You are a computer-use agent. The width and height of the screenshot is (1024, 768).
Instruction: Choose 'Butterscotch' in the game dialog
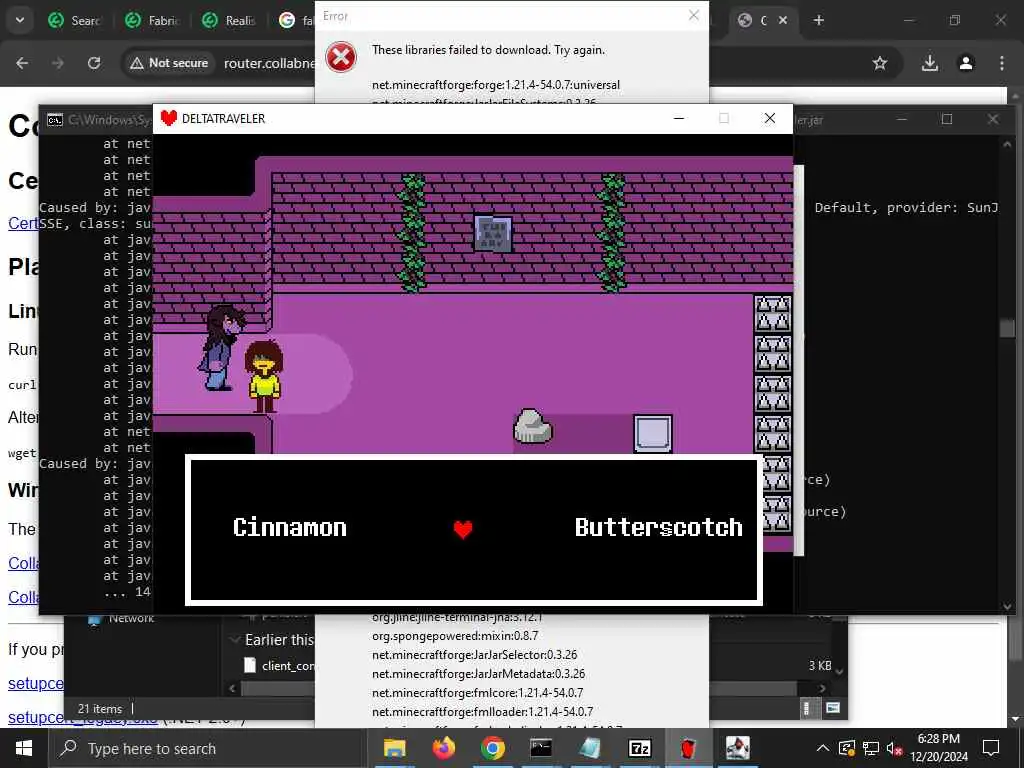coord(658,527)
